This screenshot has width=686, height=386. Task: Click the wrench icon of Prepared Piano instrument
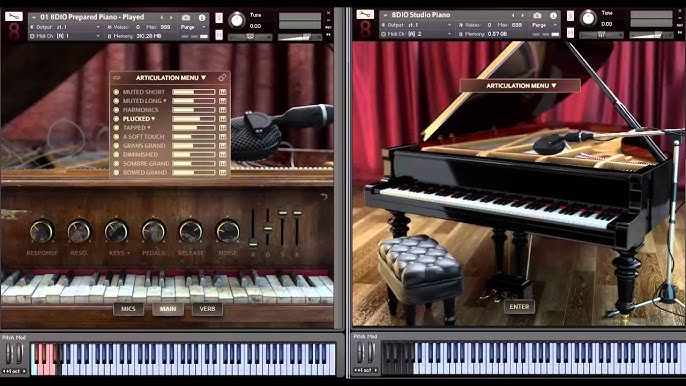coord(14,17)
